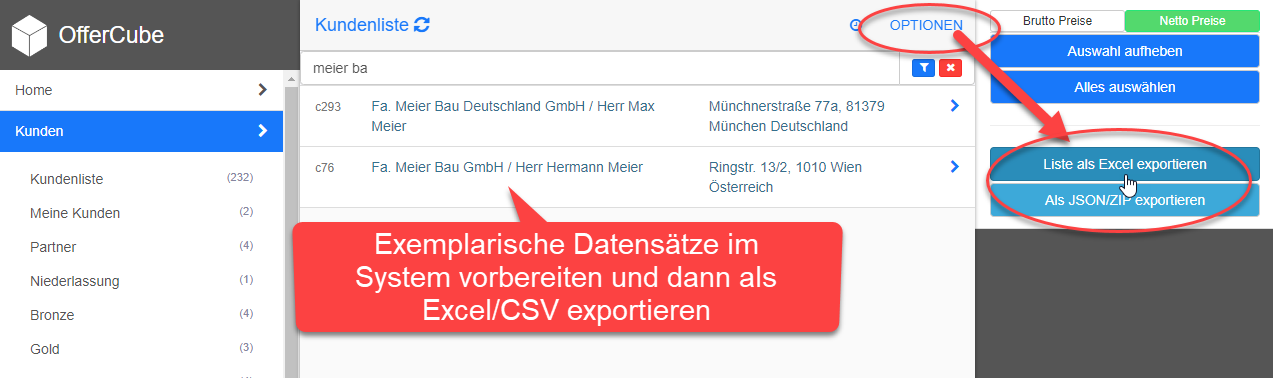Expand the Kunden section chevron

[x=262, y=130]
